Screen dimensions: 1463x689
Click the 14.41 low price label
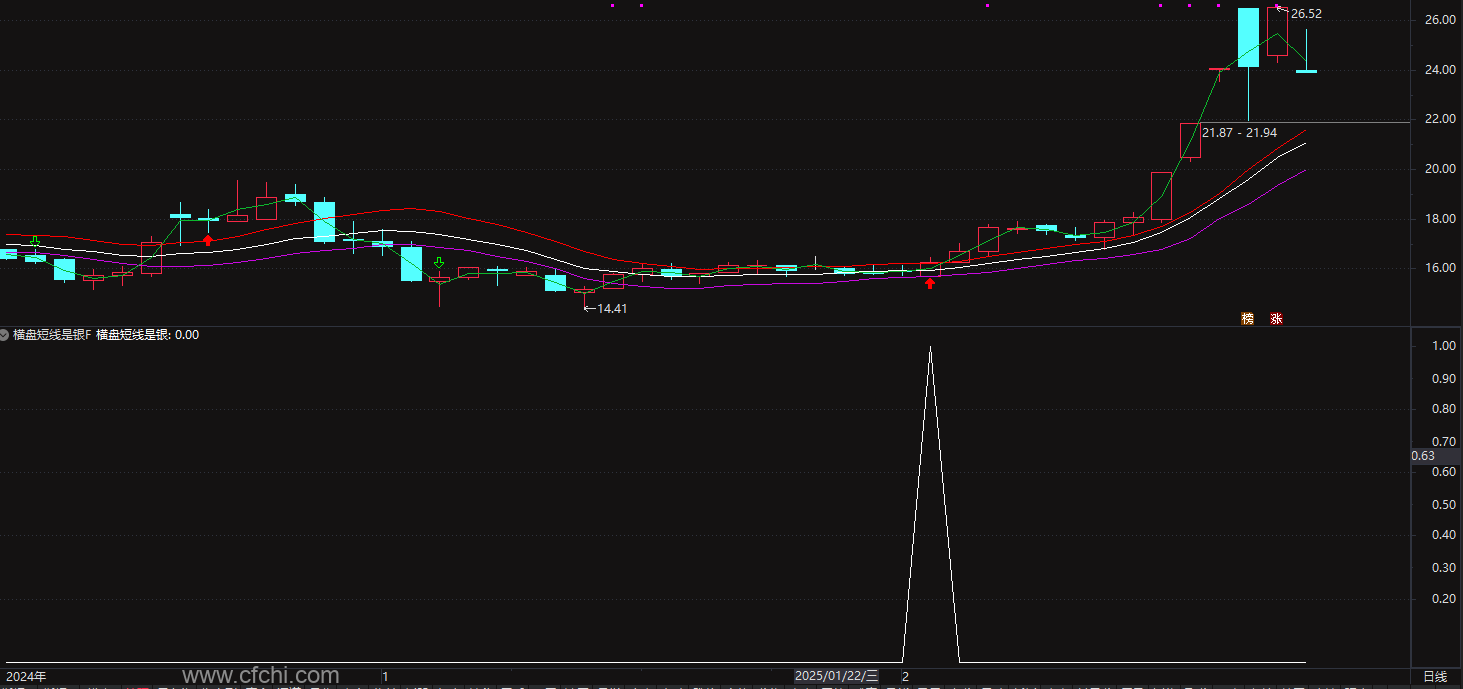(612, 309)
